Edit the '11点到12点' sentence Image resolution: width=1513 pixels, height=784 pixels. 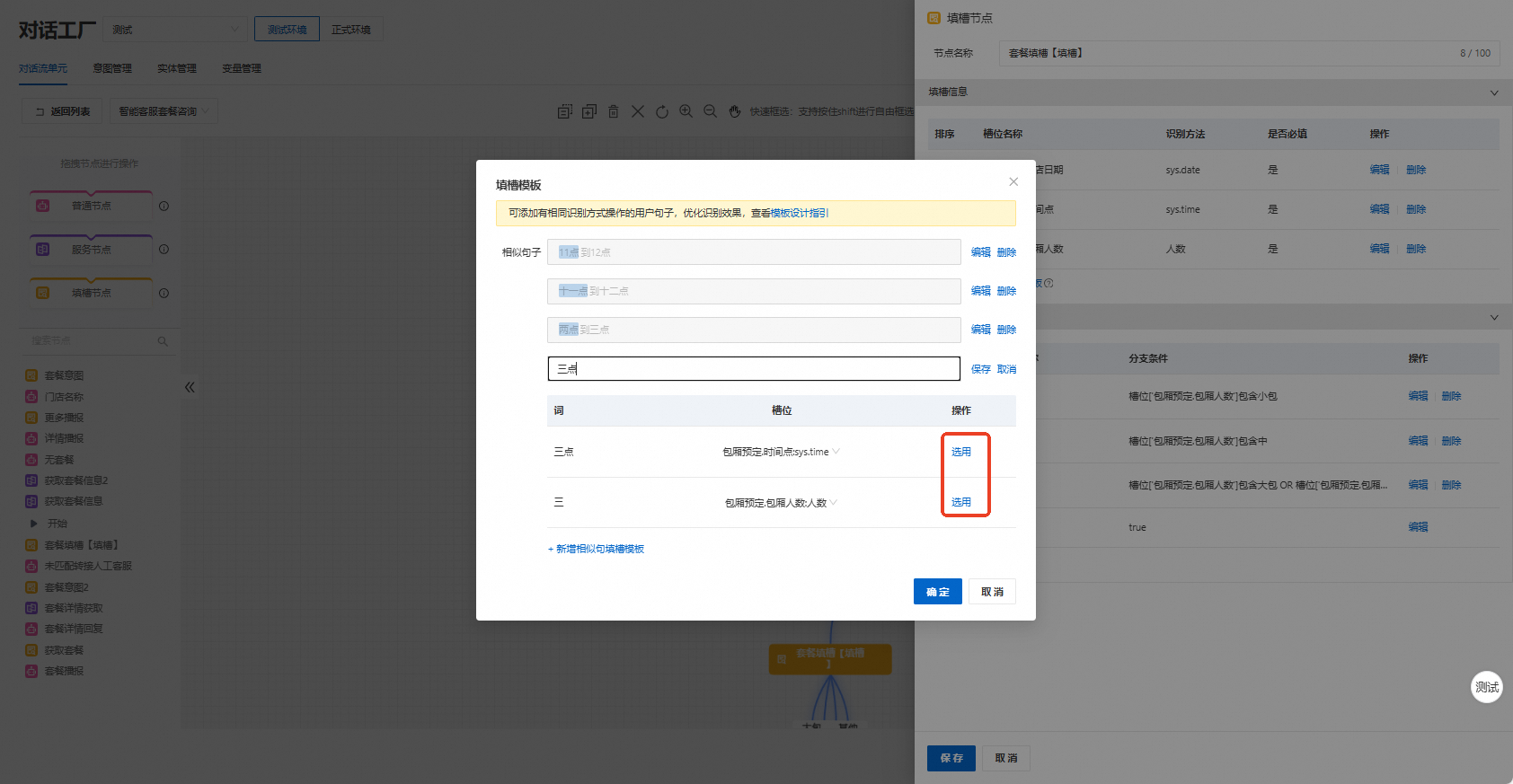980,252
